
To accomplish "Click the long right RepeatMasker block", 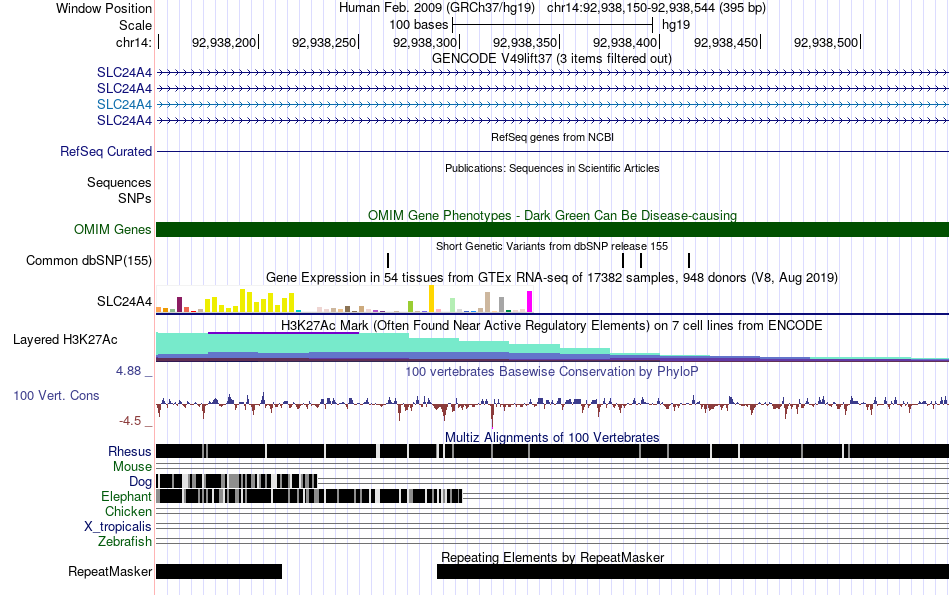I will (x=693, y=571).
